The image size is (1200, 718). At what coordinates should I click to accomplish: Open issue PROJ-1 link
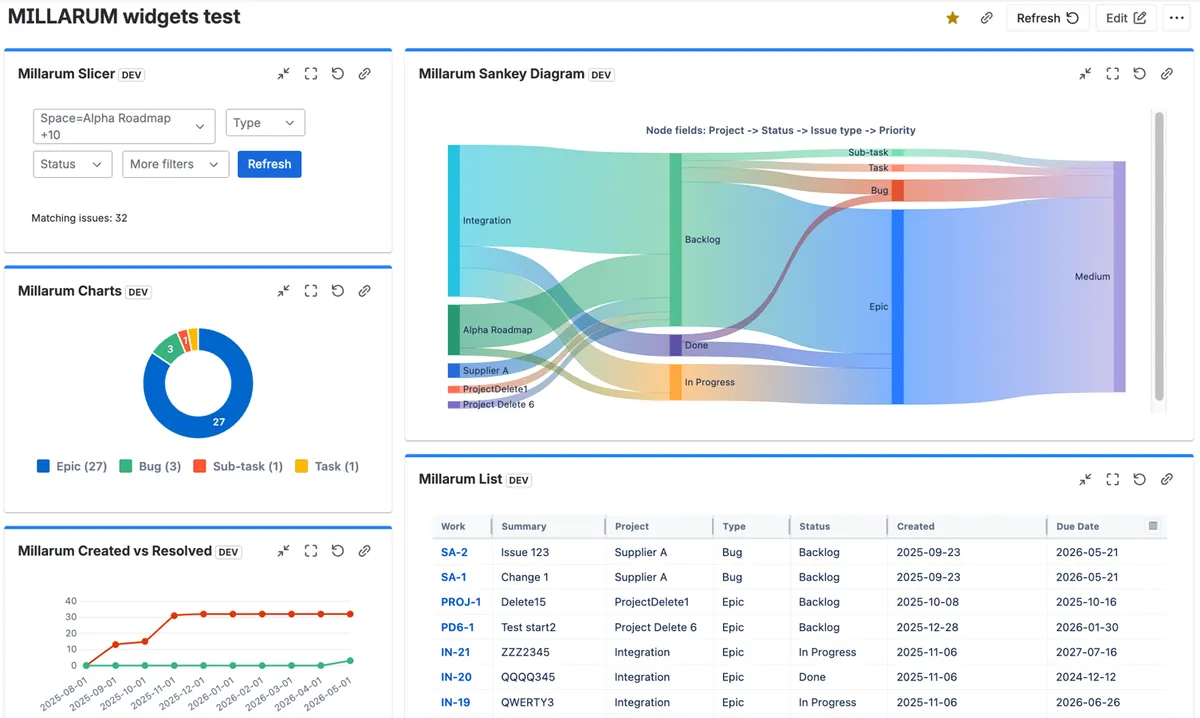point(461,602)
